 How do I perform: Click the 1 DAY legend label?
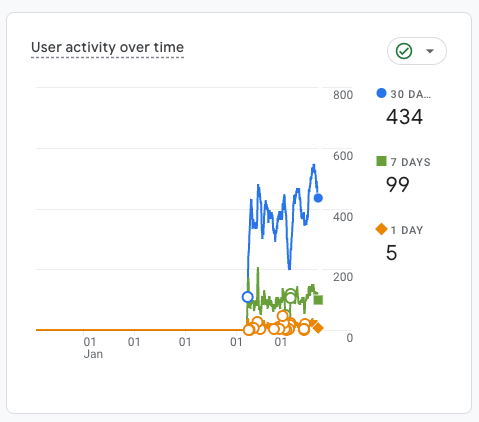407,230
